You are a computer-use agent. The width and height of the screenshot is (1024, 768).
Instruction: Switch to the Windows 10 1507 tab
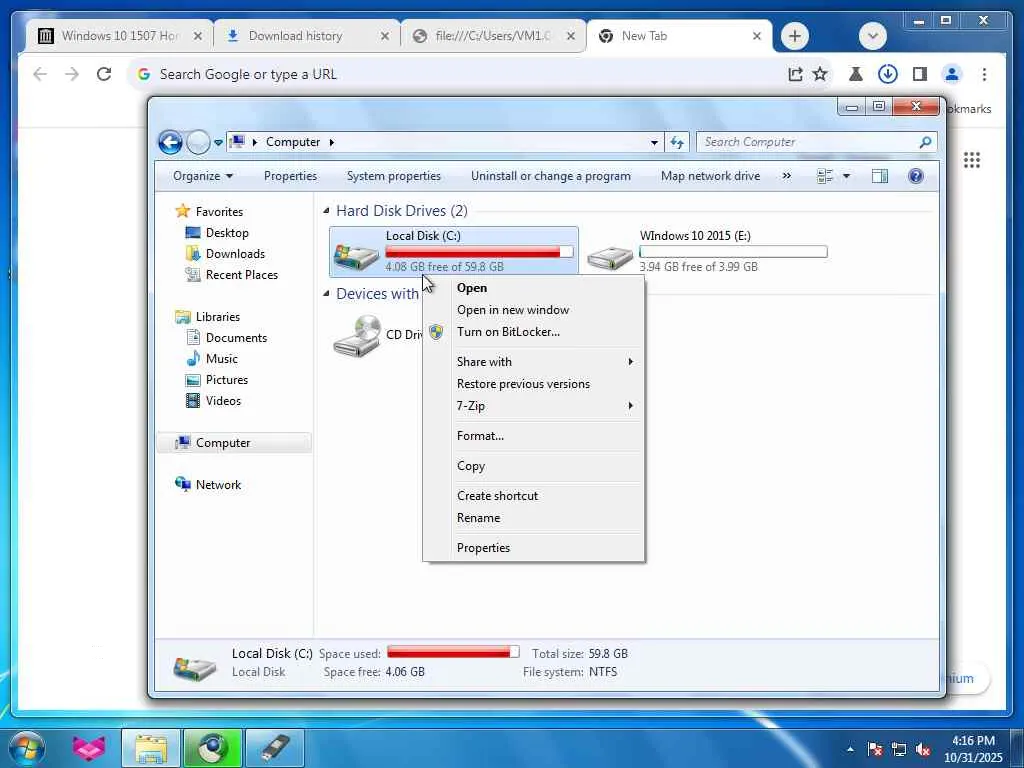[x=120, y=36]
